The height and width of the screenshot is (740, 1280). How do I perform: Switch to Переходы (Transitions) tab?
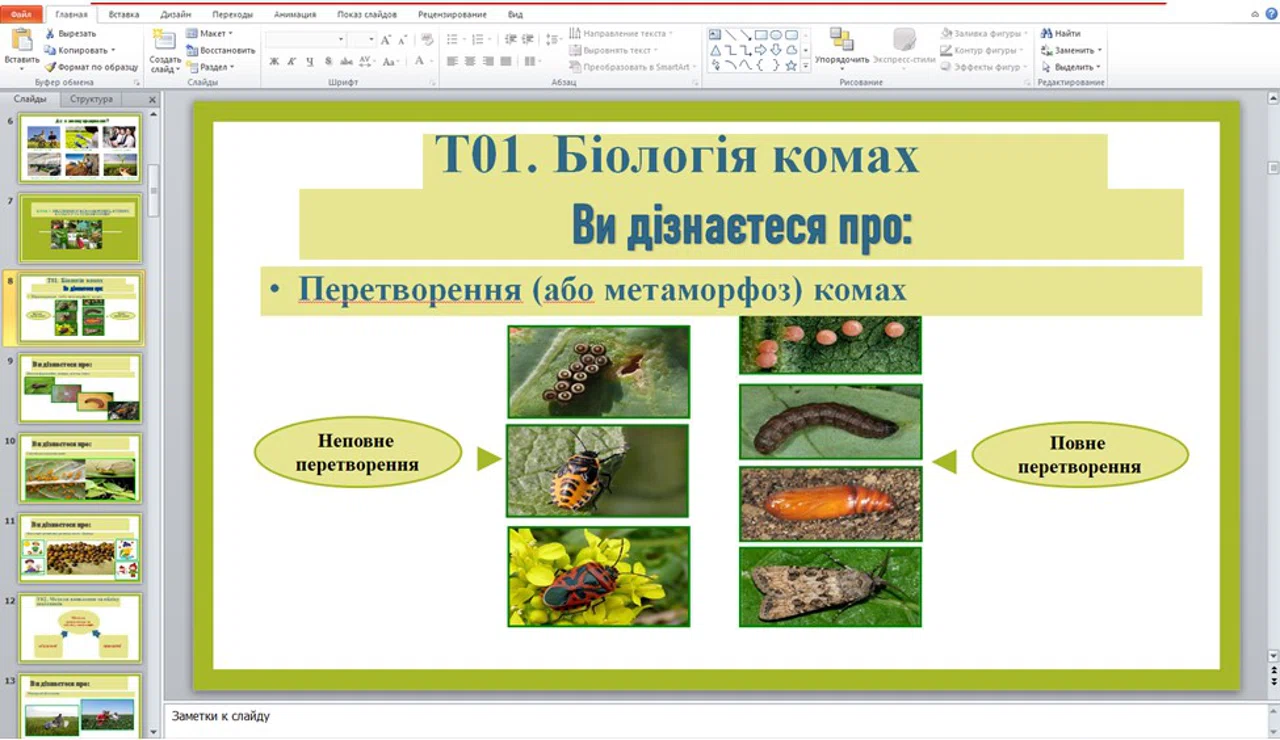[233, 15]
